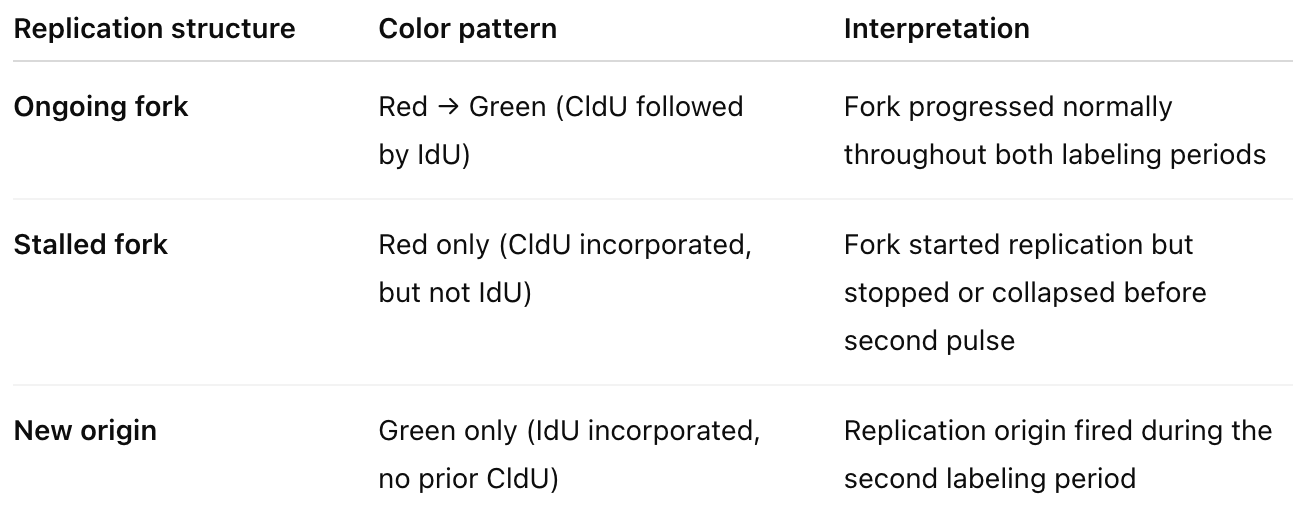Click the Interpretation column header
Viewport: 1314px width, 524px height.
click(936, 29)
